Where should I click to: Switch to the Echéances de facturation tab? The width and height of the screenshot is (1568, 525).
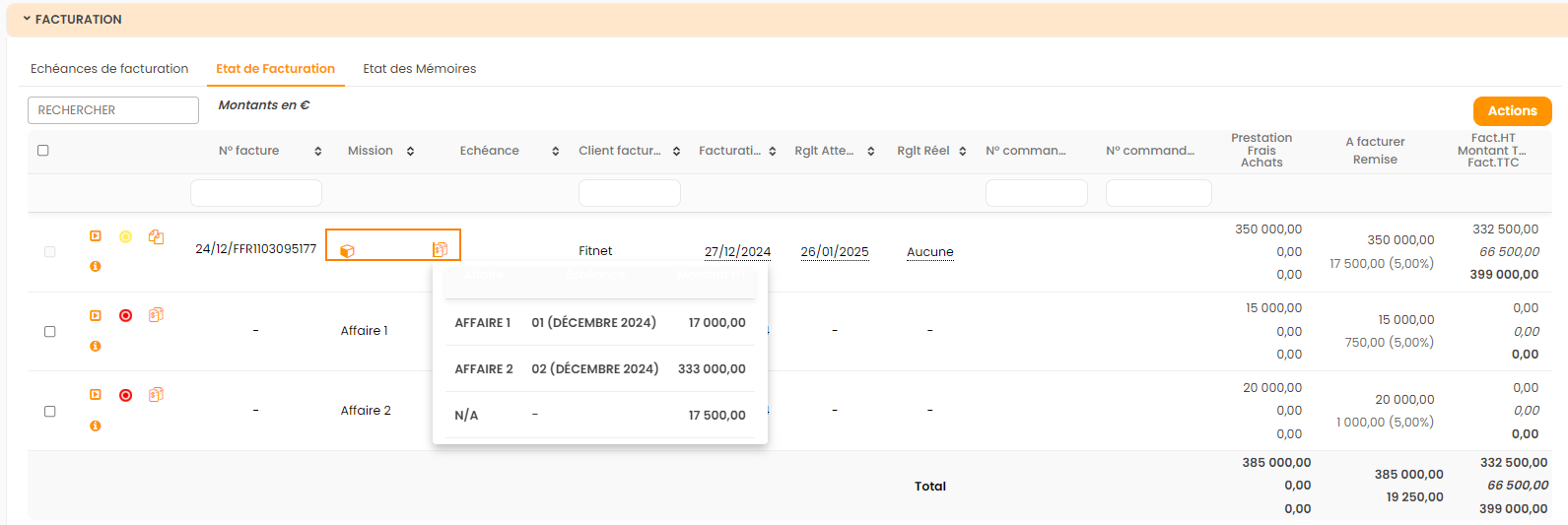109,69
